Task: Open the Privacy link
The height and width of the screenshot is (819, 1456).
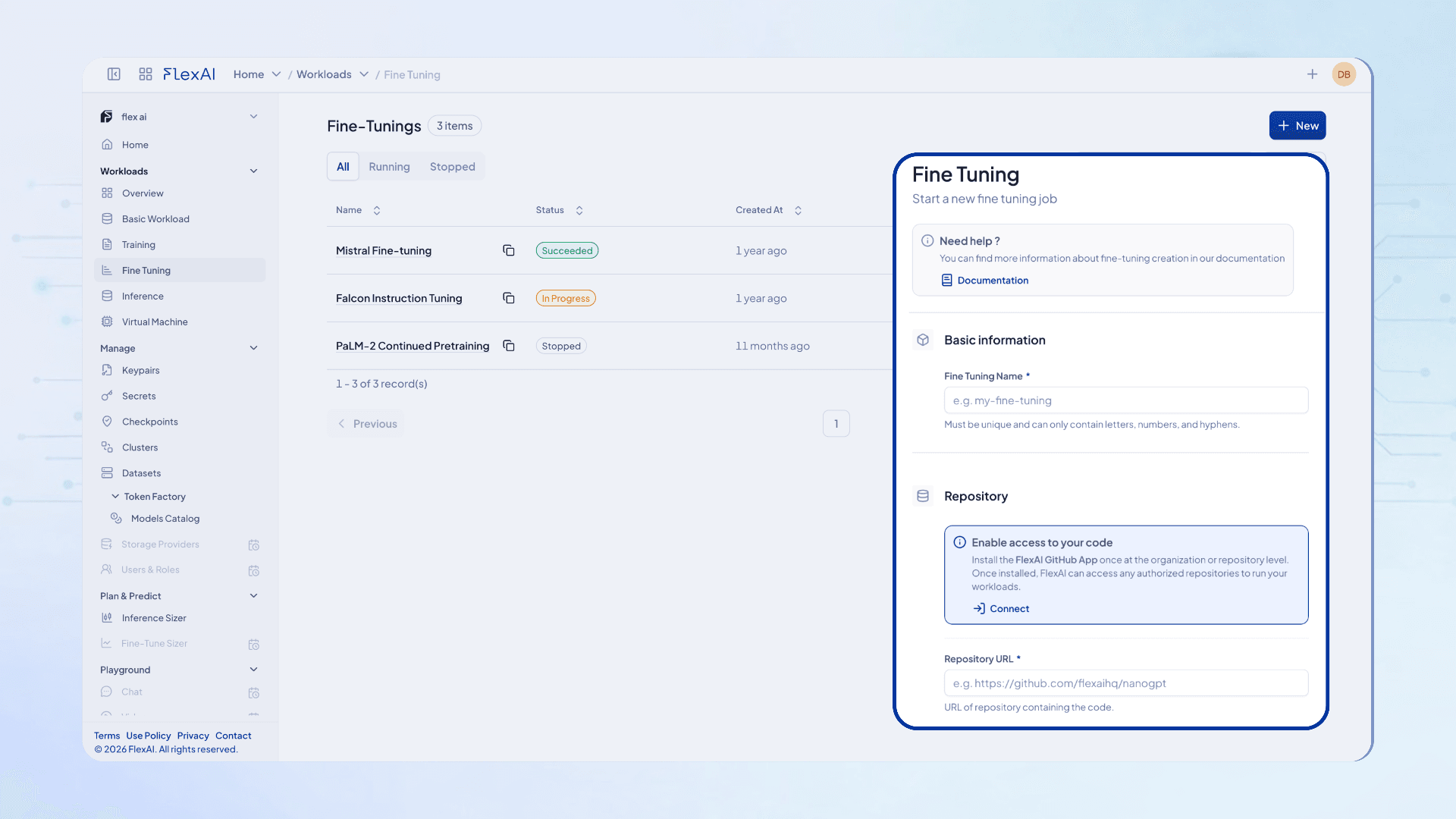Action: point(193,736)
